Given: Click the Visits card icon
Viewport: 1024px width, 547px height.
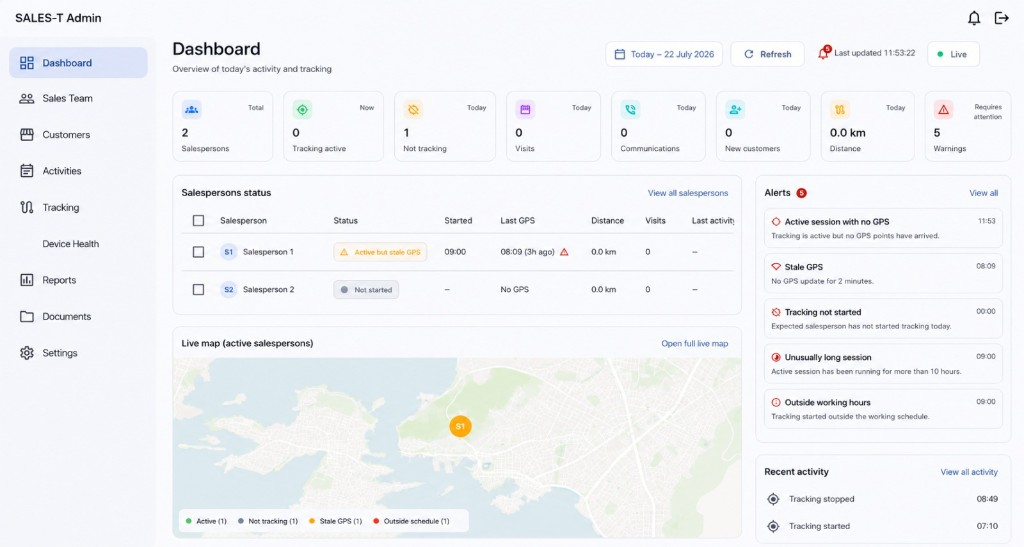Looking at the screenshot, I should [525, 110].
